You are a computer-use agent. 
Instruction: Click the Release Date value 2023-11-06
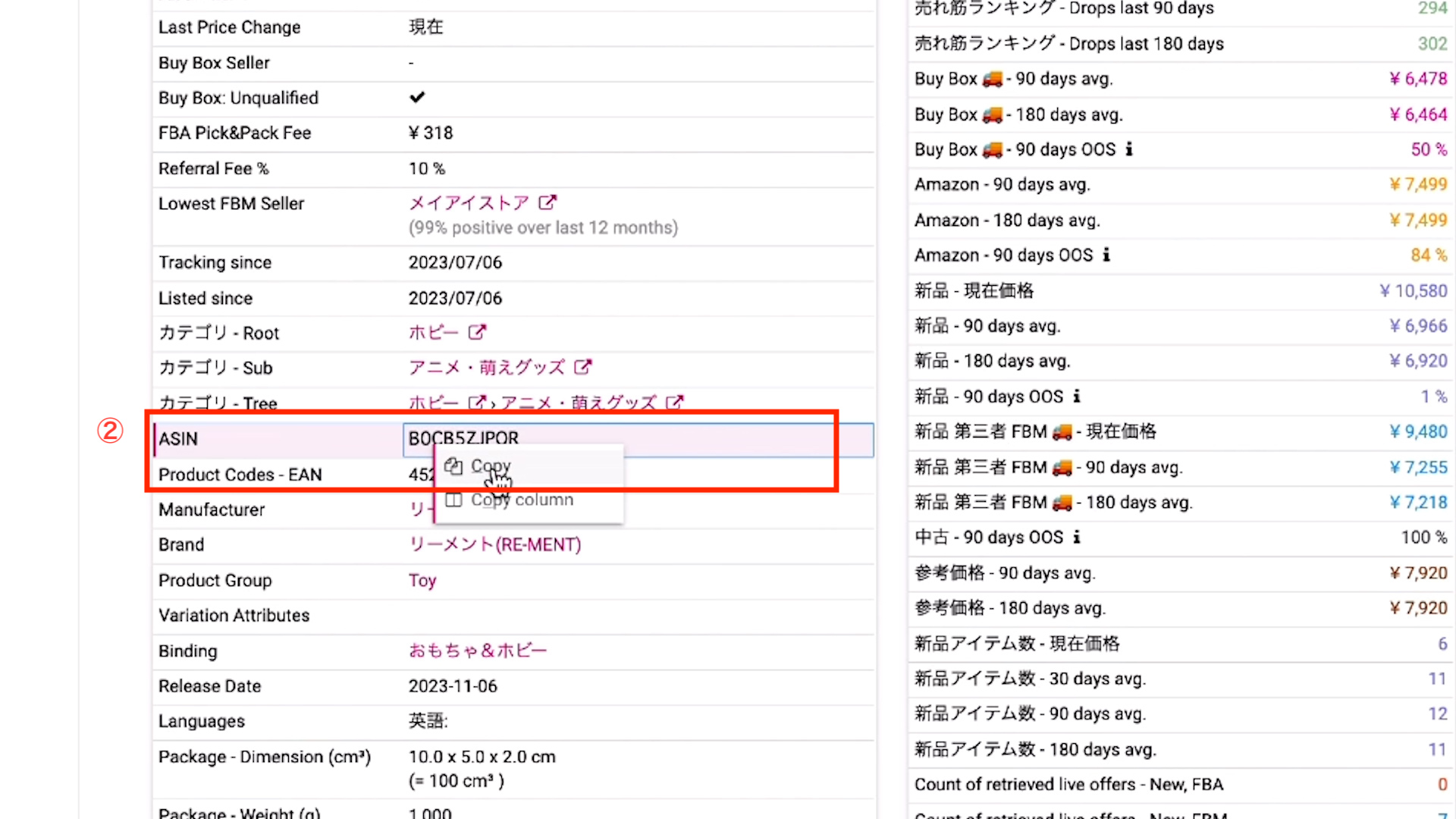[453, 686]
